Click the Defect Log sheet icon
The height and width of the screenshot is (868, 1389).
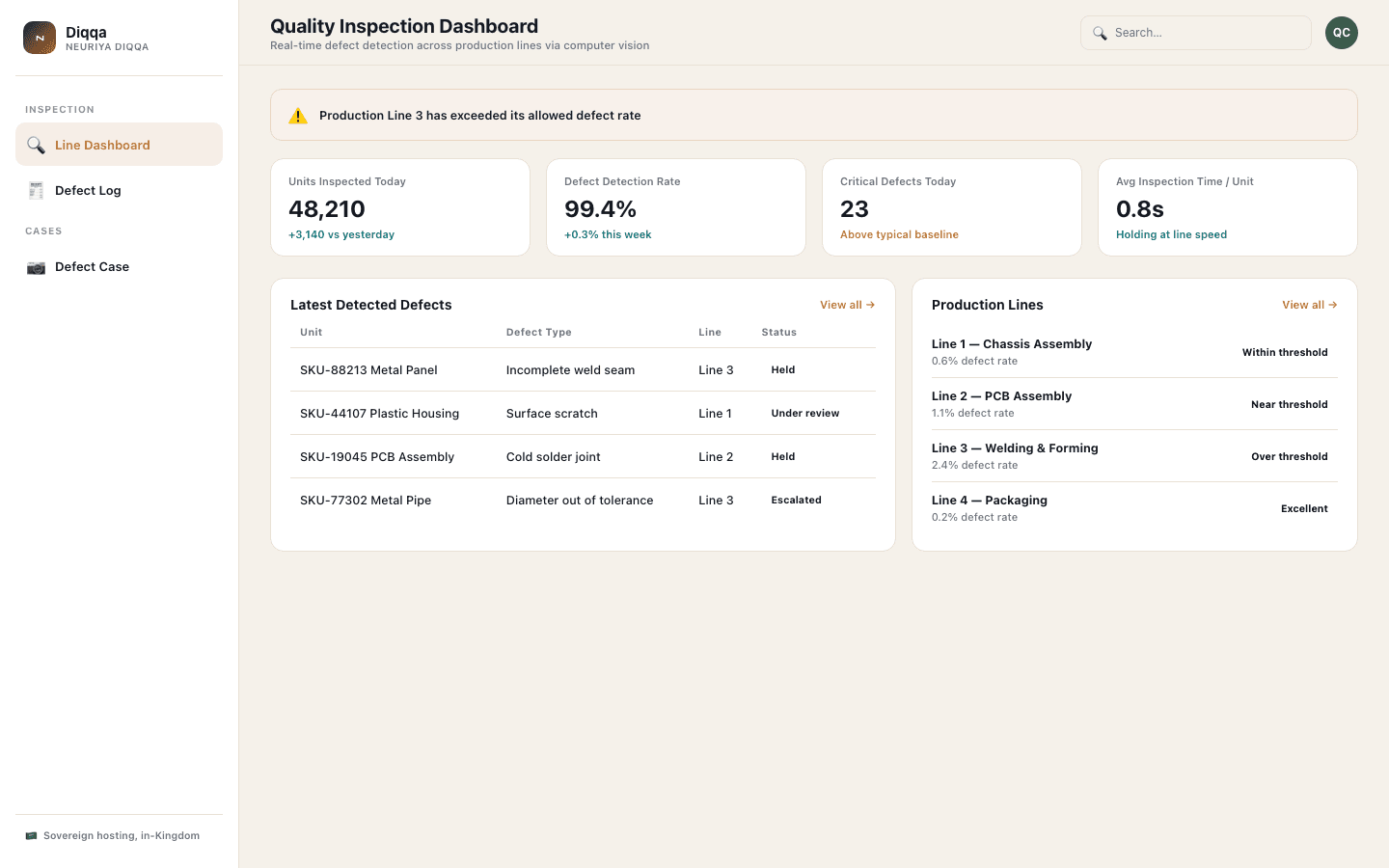(x=36, y=190)
